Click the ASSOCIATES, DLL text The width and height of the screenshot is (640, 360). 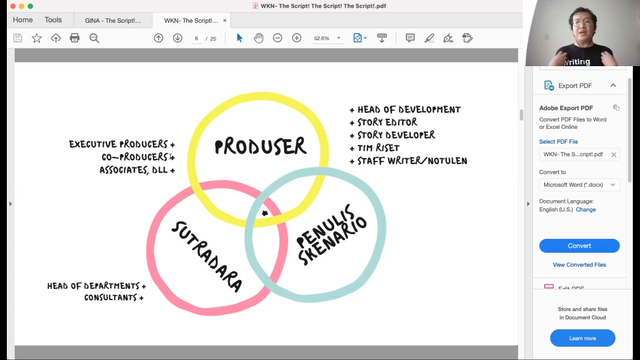134,170
